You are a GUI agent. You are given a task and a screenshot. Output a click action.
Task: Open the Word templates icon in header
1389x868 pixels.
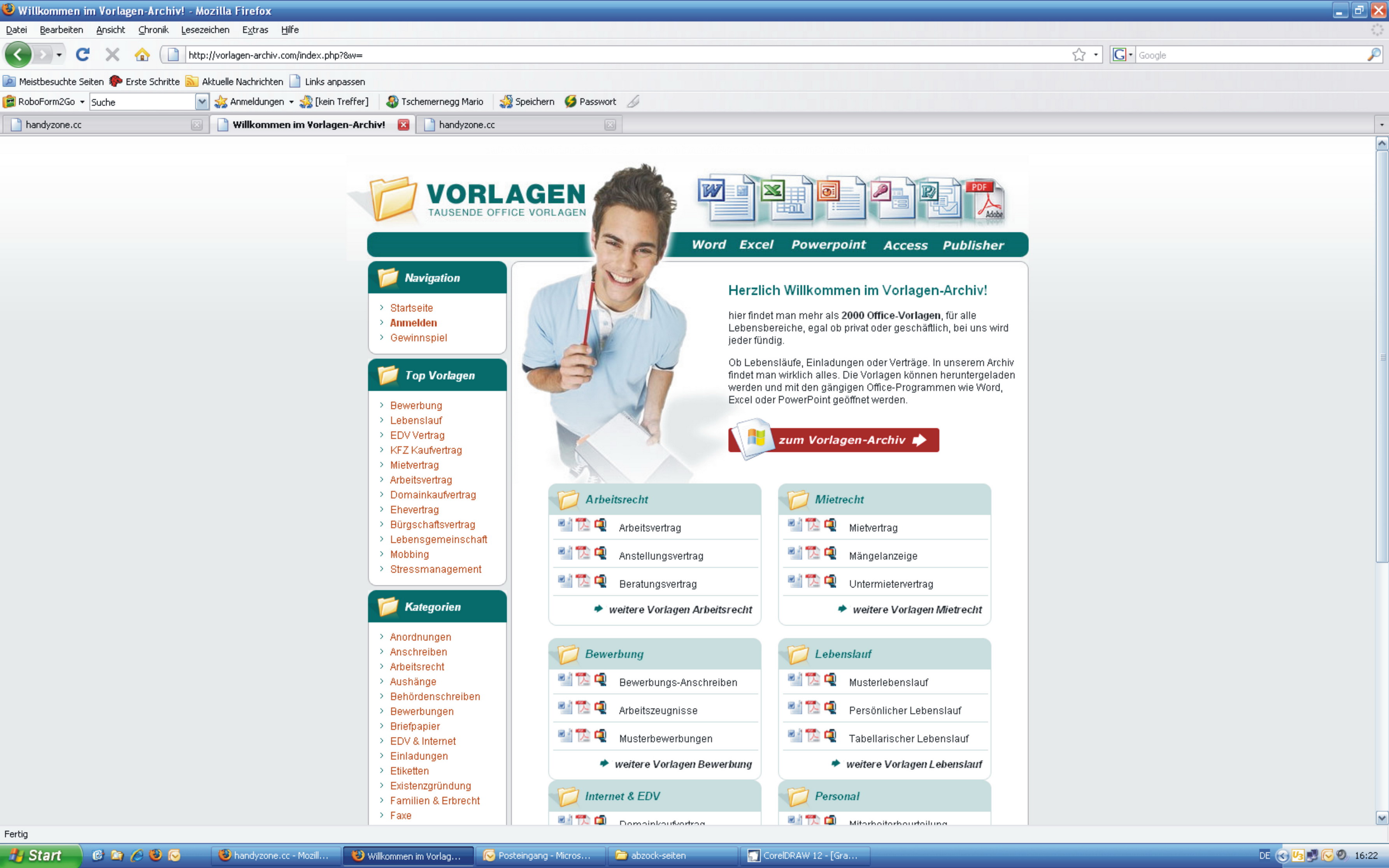click(726, 198)
